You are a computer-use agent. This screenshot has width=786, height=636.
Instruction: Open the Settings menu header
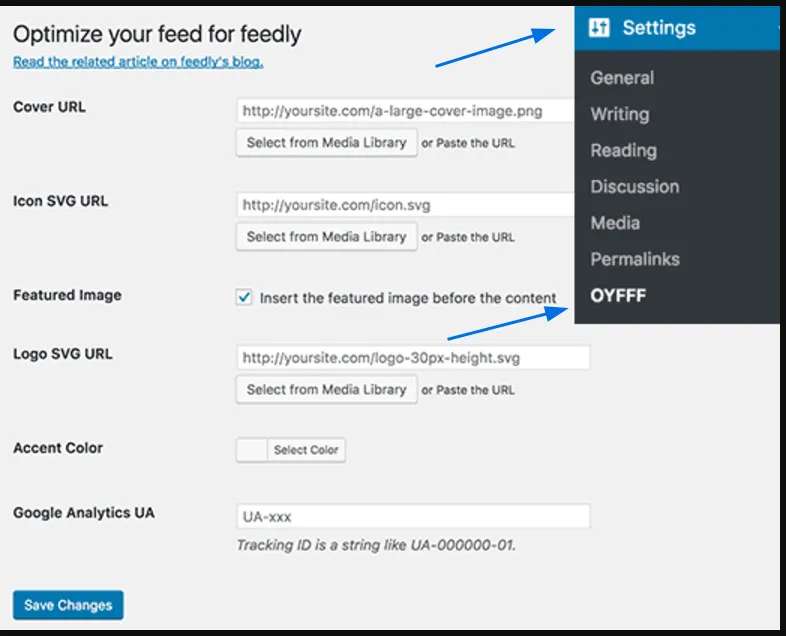point(677,28)
